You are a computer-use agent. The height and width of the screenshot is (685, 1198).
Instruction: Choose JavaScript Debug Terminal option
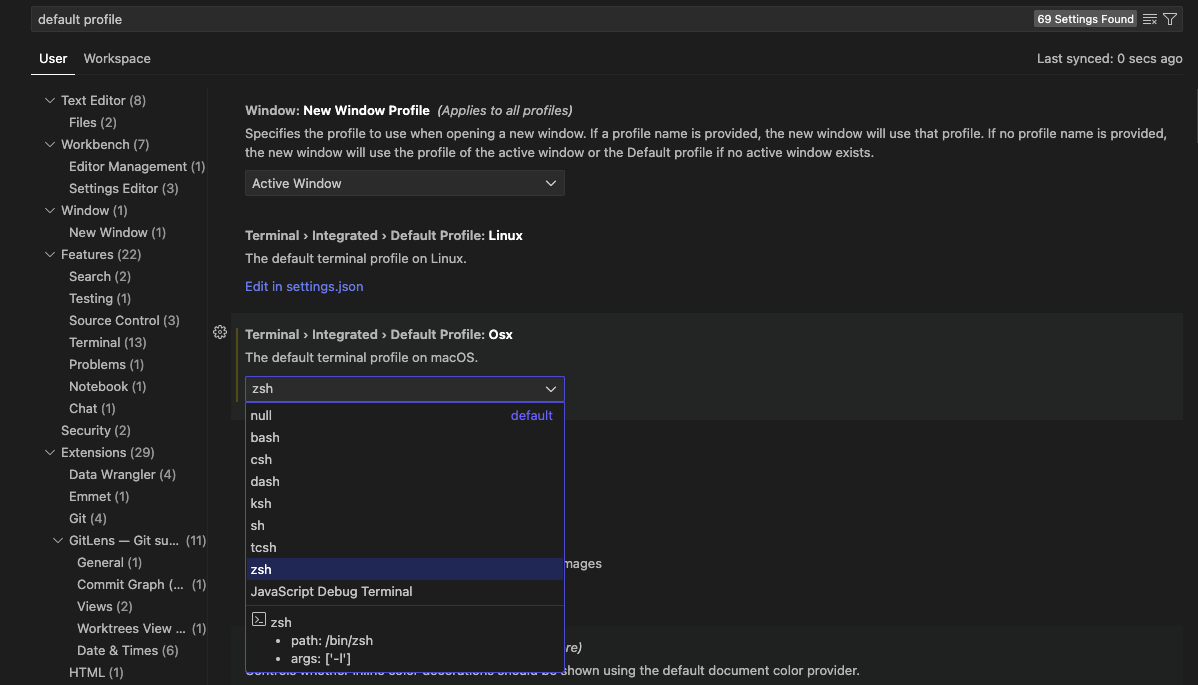[404, 592]
